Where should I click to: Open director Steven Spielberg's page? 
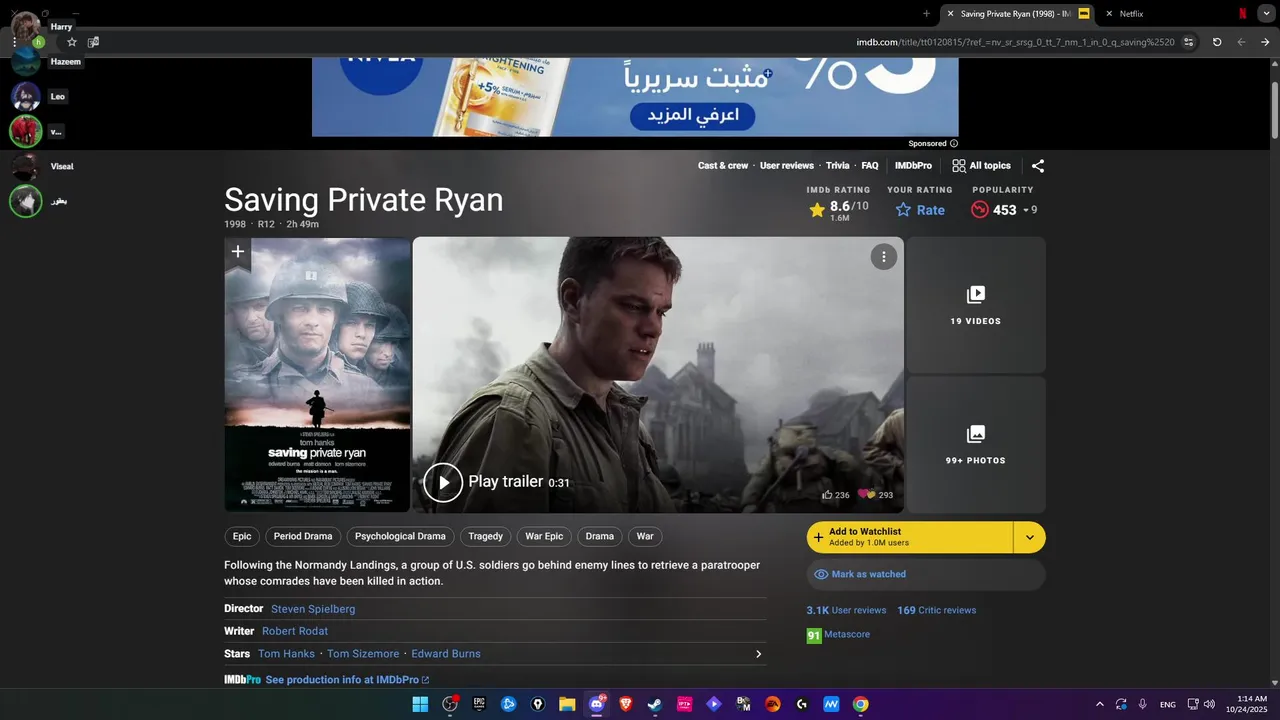[313, 609]
